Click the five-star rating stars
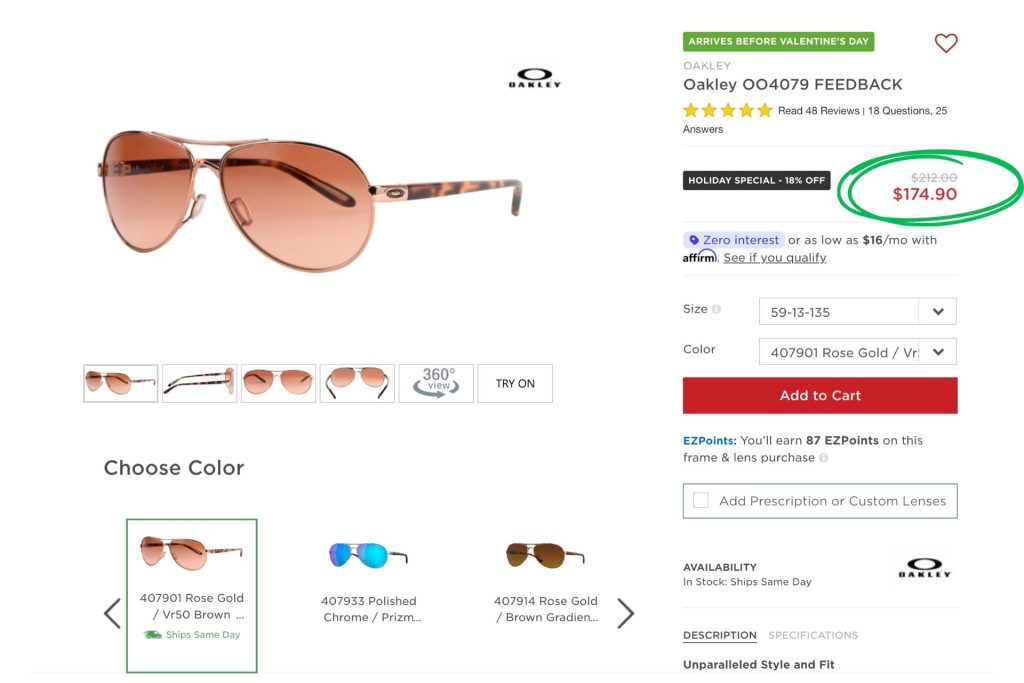 tap(728, 110)
